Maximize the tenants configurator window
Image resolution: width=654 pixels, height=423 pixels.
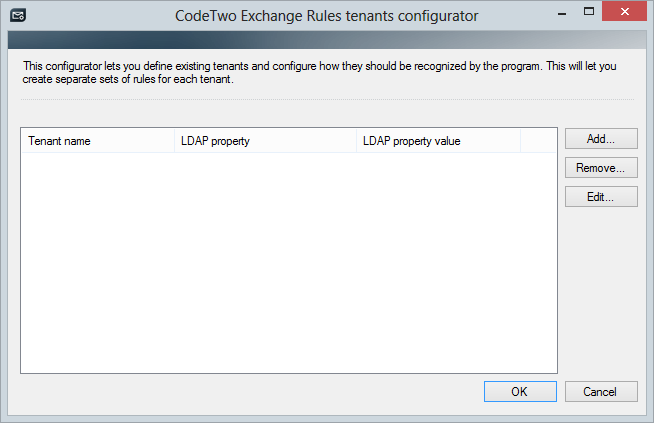[589, 12]
